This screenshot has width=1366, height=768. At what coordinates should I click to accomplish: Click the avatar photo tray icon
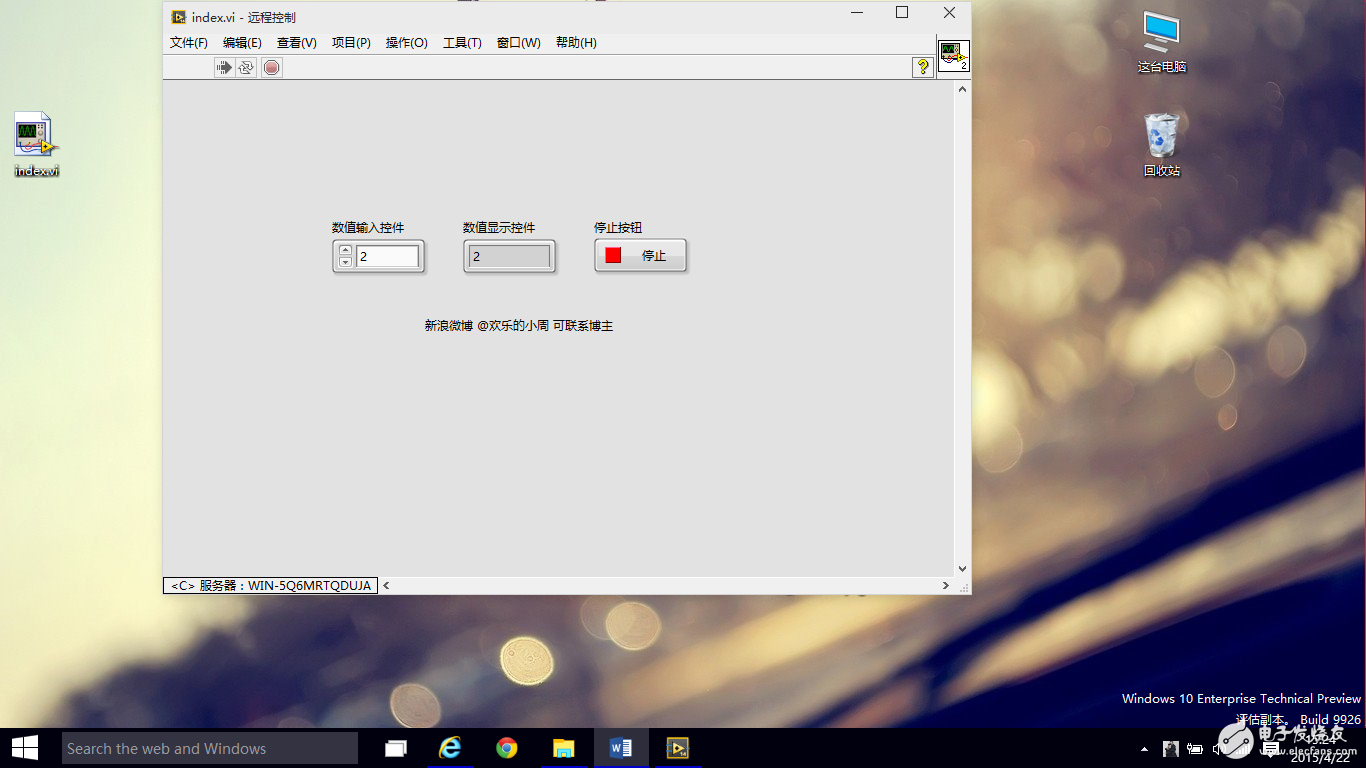[x=1171, y=748]
